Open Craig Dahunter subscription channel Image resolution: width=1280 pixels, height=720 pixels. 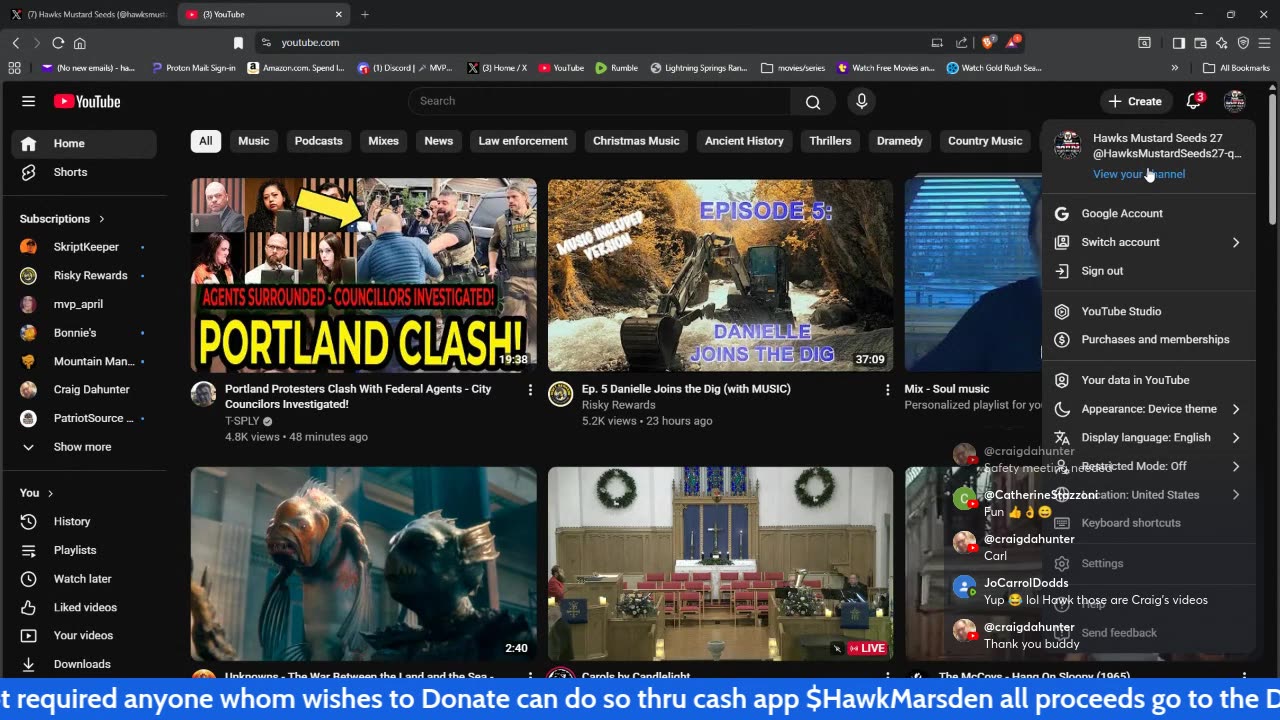tap(92, 389)
